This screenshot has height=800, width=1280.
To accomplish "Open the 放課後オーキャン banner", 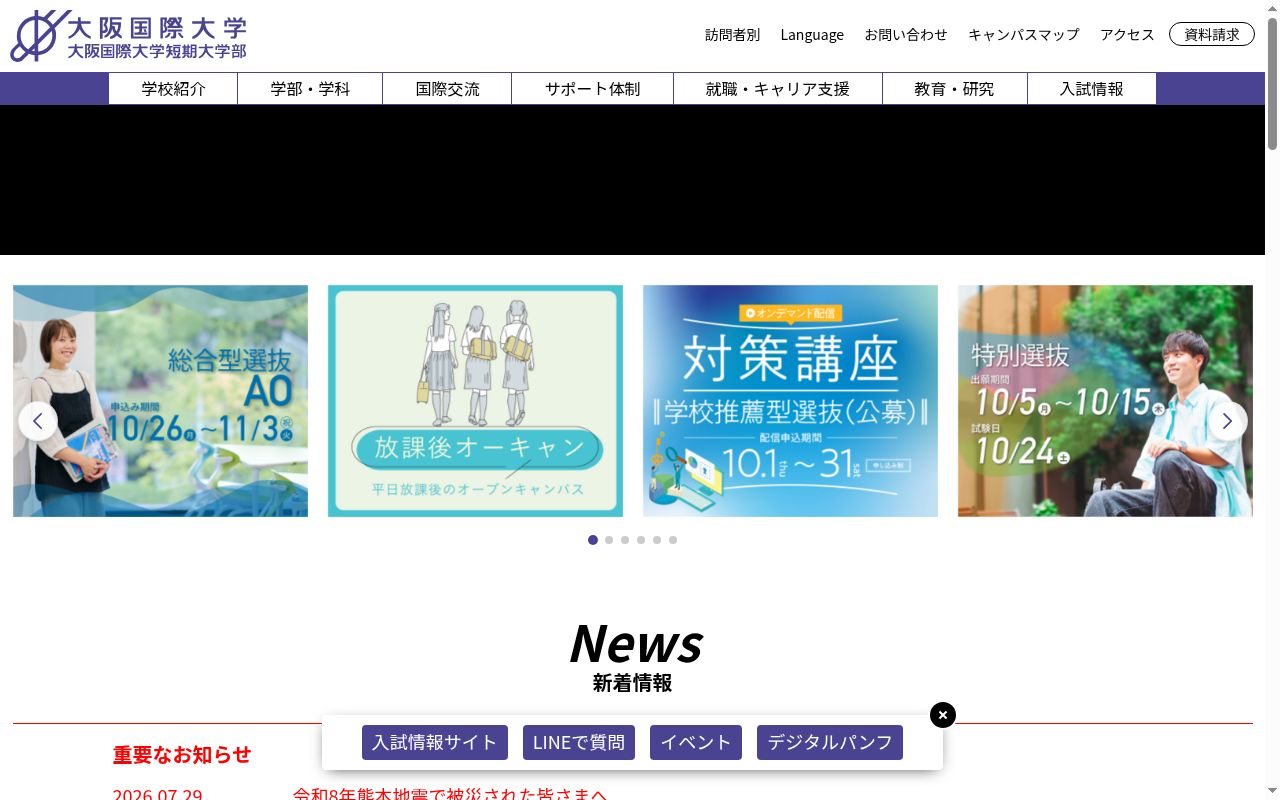I will point(475,401).
